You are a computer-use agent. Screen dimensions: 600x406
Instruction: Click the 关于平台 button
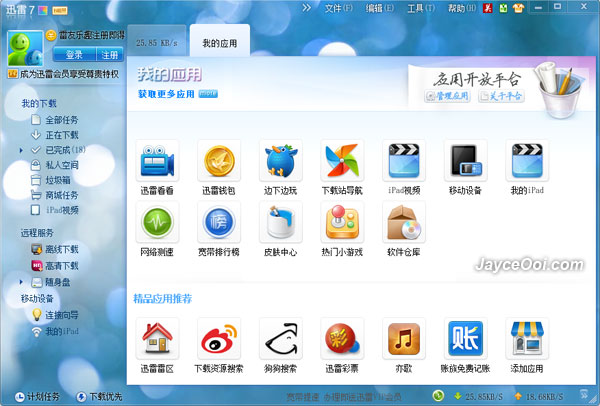(x=501, y=96)
